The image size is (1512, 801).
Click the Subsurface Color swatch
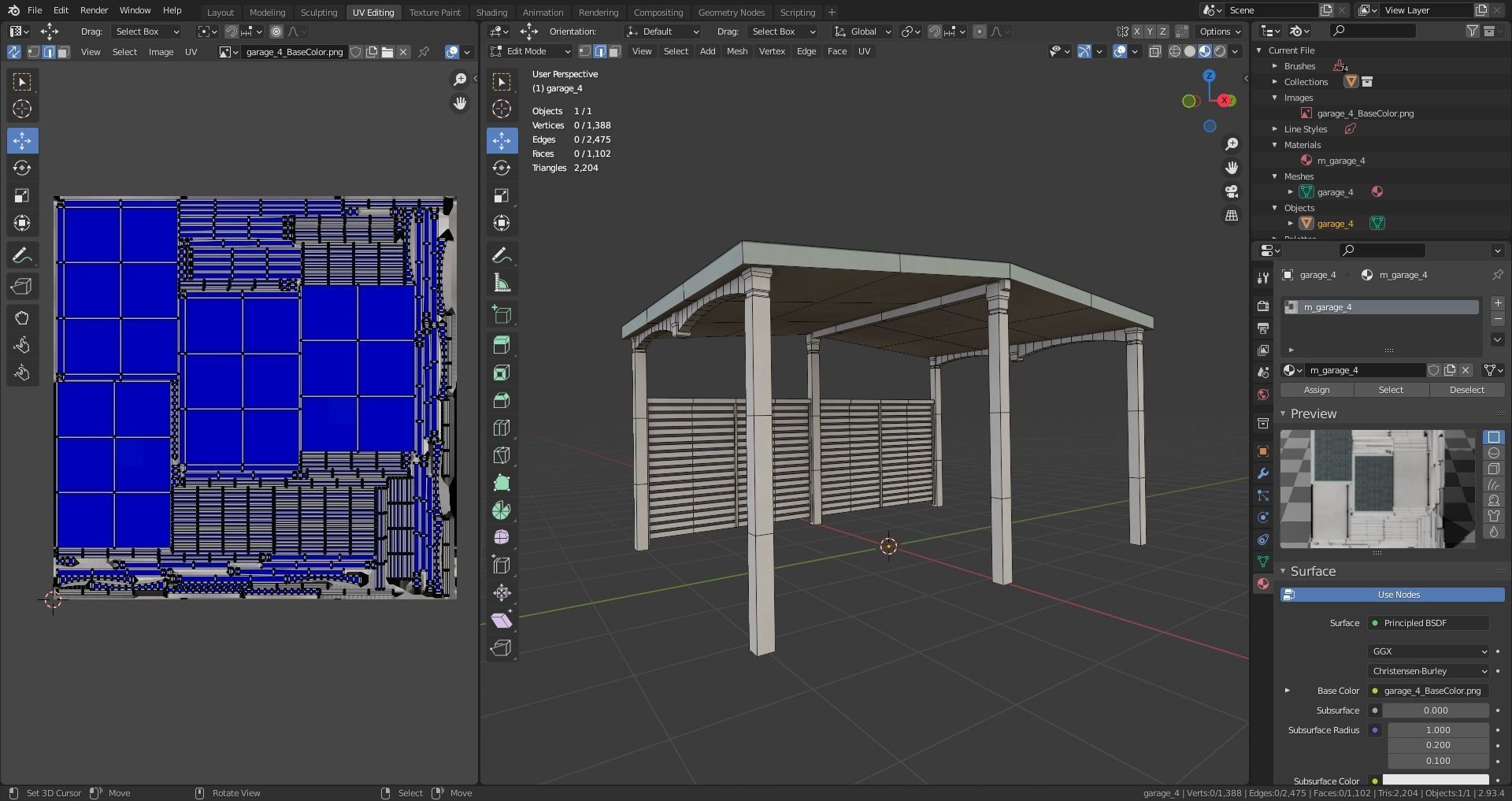tap(1436, 781)
